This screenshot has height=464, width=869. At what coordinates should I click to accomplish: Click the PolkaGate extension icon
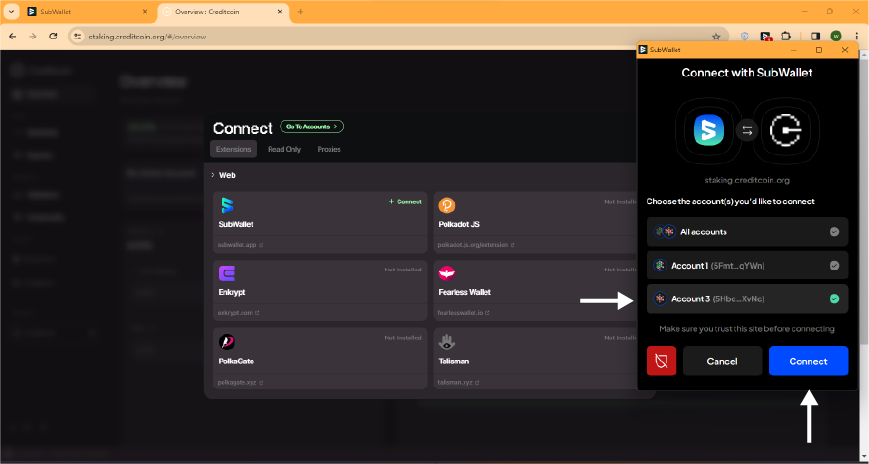pyautogui.click(x=227, y=341)
